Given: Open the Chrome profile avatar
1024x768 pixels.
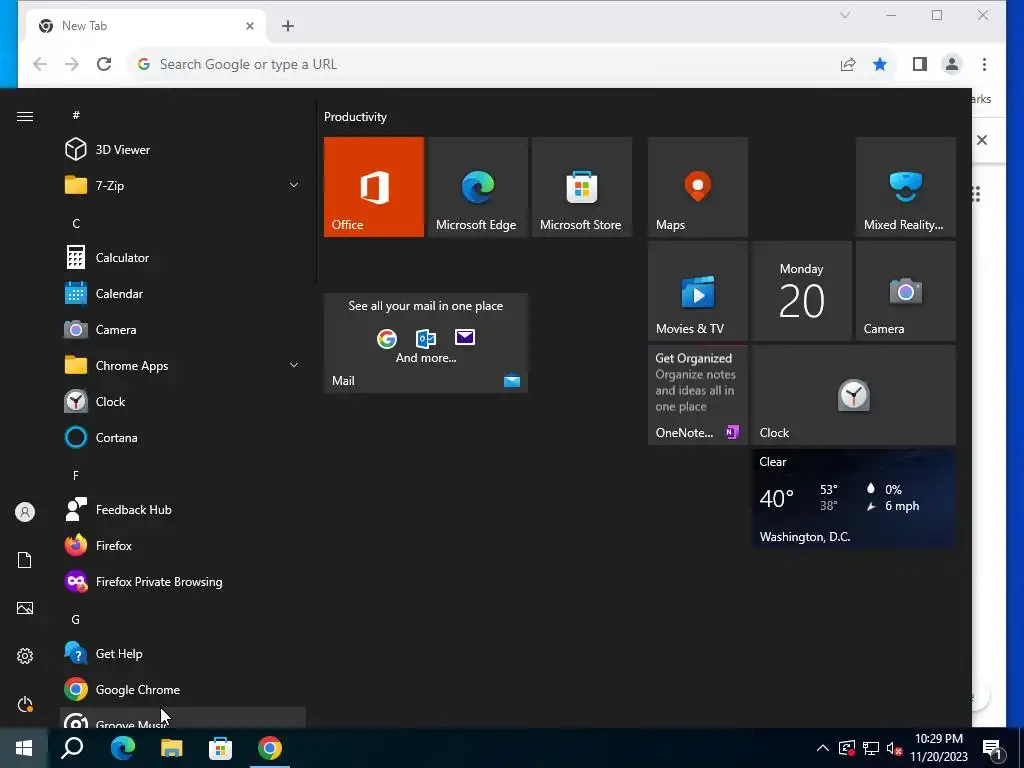Looking at the screenshot, I should pos(952,64).
